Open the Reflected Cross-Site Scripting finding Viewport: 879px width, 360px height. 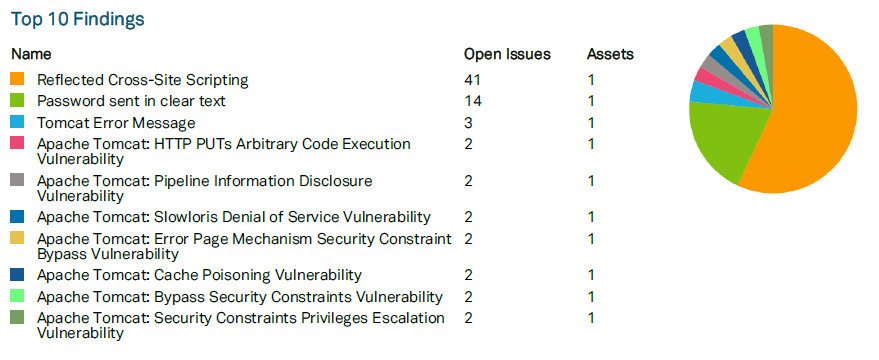[x=142, y=80]
